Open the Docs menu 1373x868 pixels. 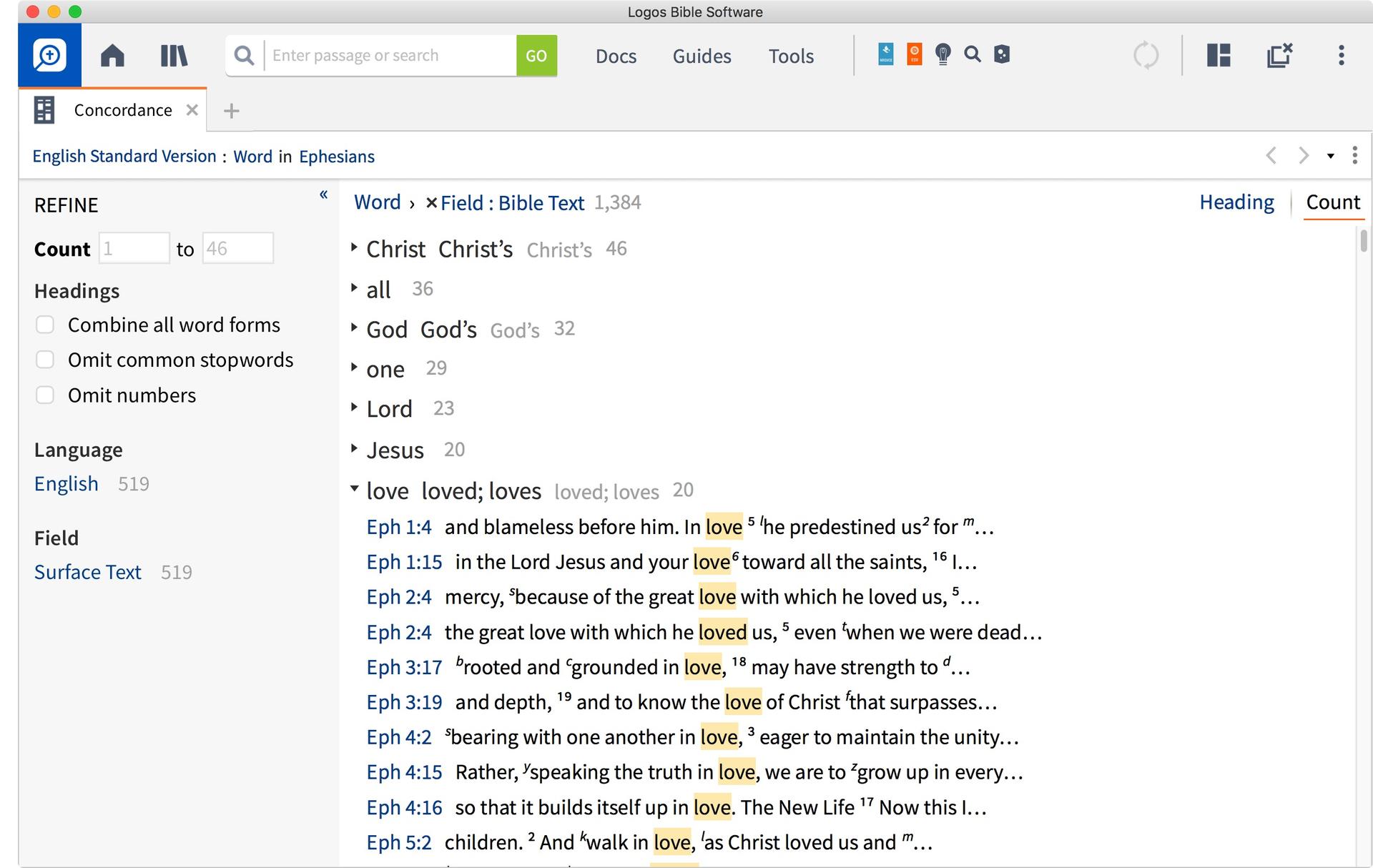point(616,56)
